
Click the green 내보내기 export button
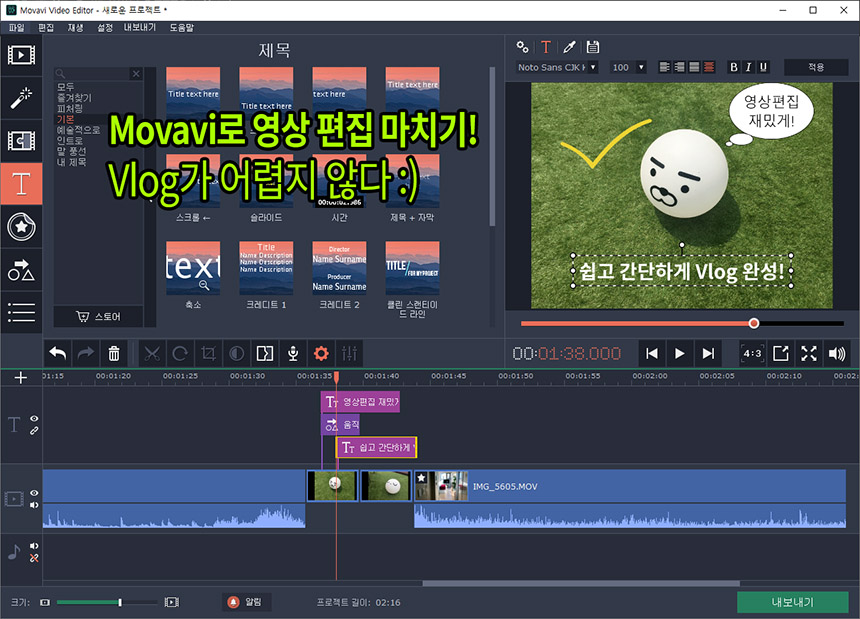[x=793, y=602]
